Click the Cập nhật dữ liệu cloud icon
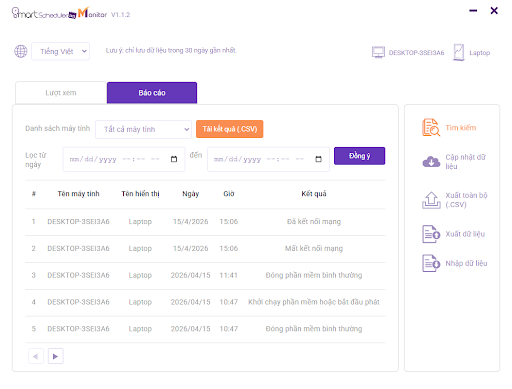The height and width of the screenshot is (389, 512). pyautogui.click(x=431, y=162)
